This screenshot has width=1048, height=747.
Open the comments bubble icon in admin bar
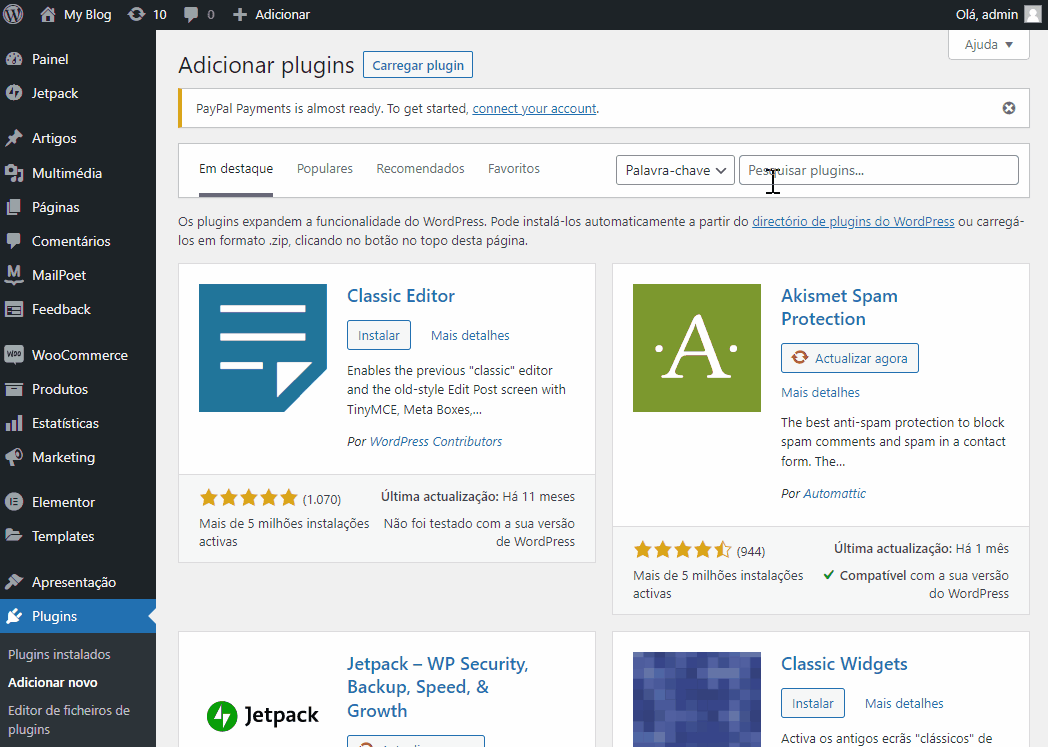[191, 15]
